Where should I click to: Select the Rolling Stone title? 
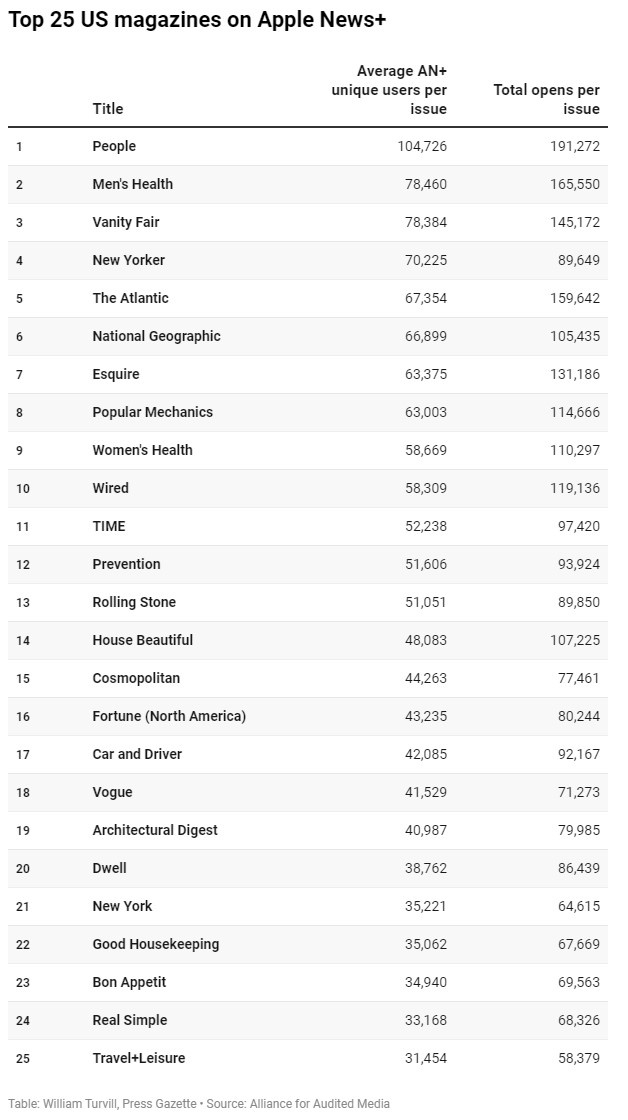[x=134, y=602]
